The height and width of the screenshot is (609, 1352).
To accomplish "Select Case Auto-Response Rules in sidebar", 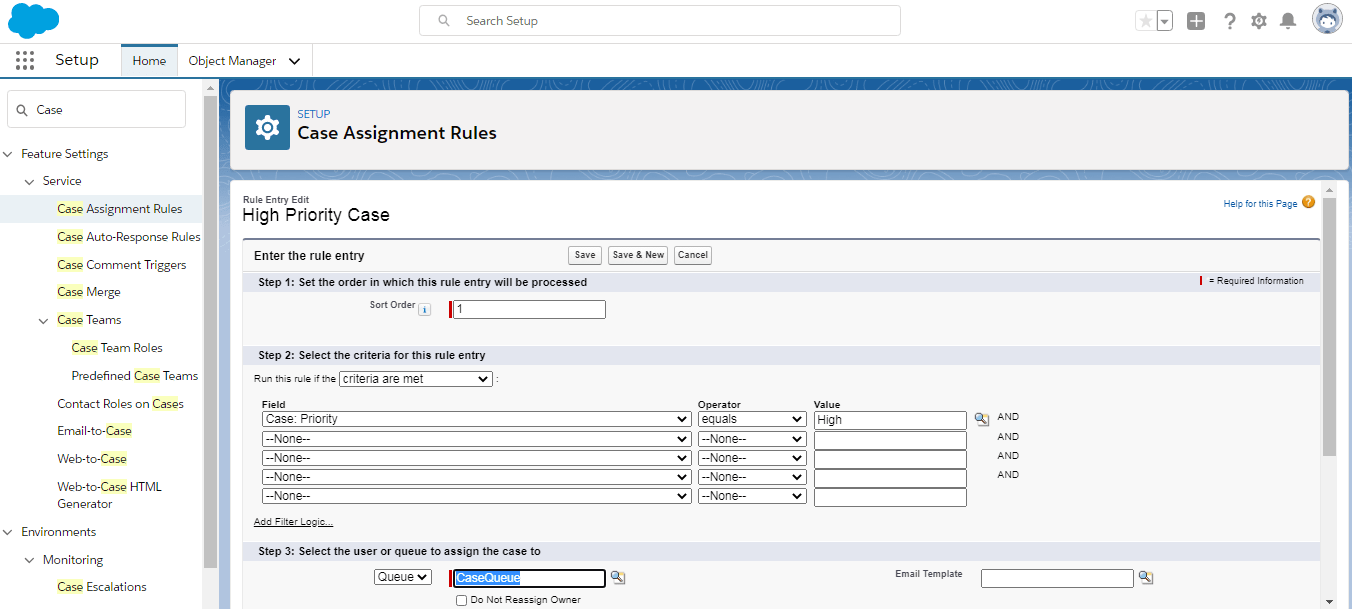I will (x=129, y=237).
